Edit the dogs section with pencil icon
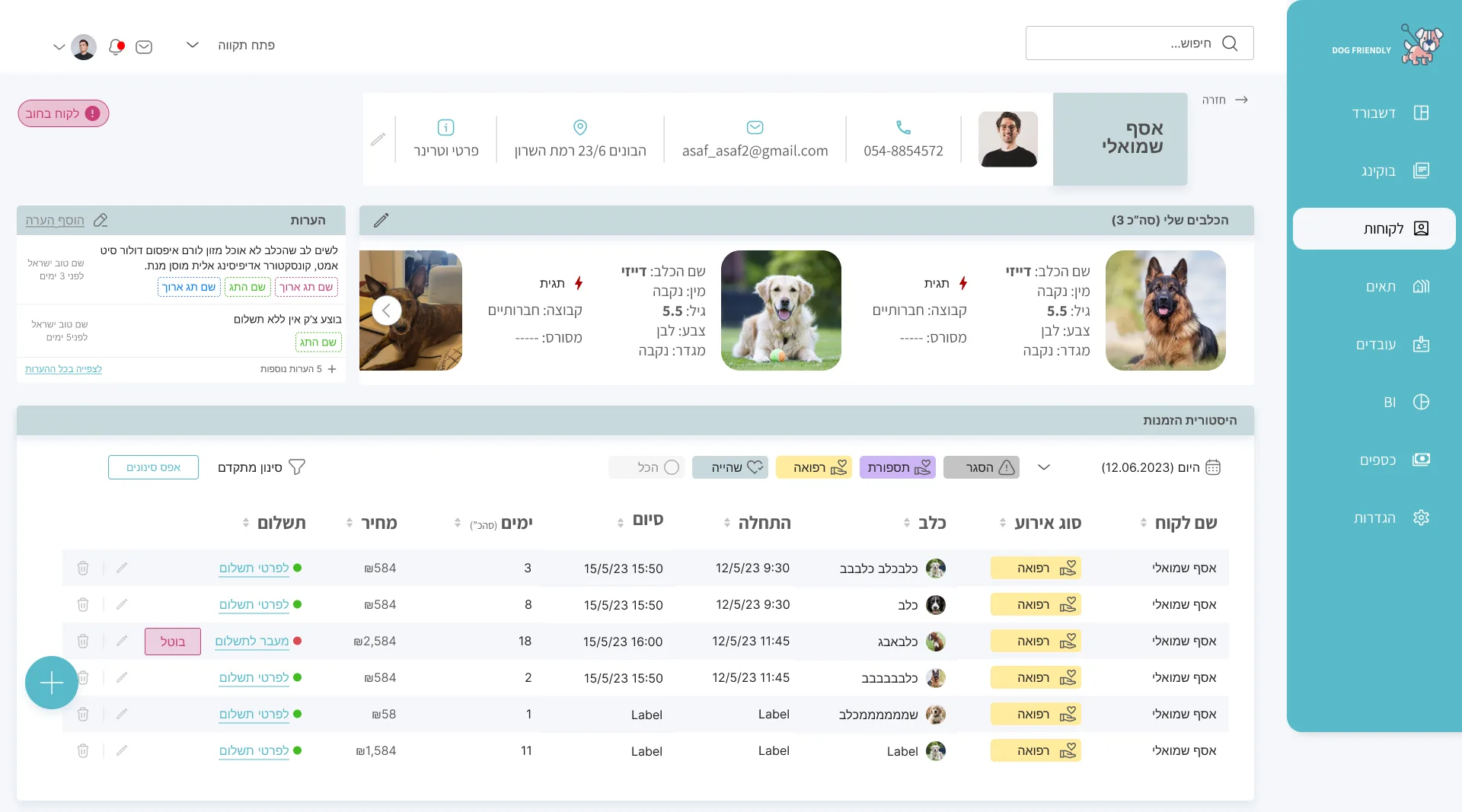 click(x=381, y=220)
